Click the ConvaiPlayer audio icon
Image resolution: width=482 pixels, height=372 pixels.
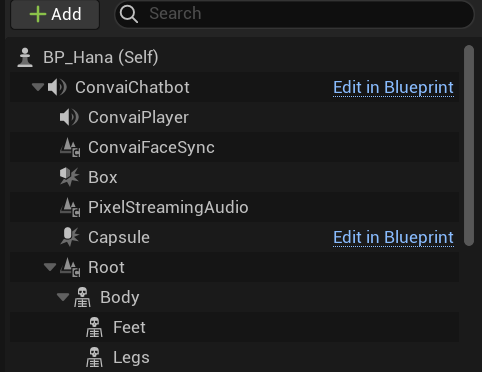(69, 117)
